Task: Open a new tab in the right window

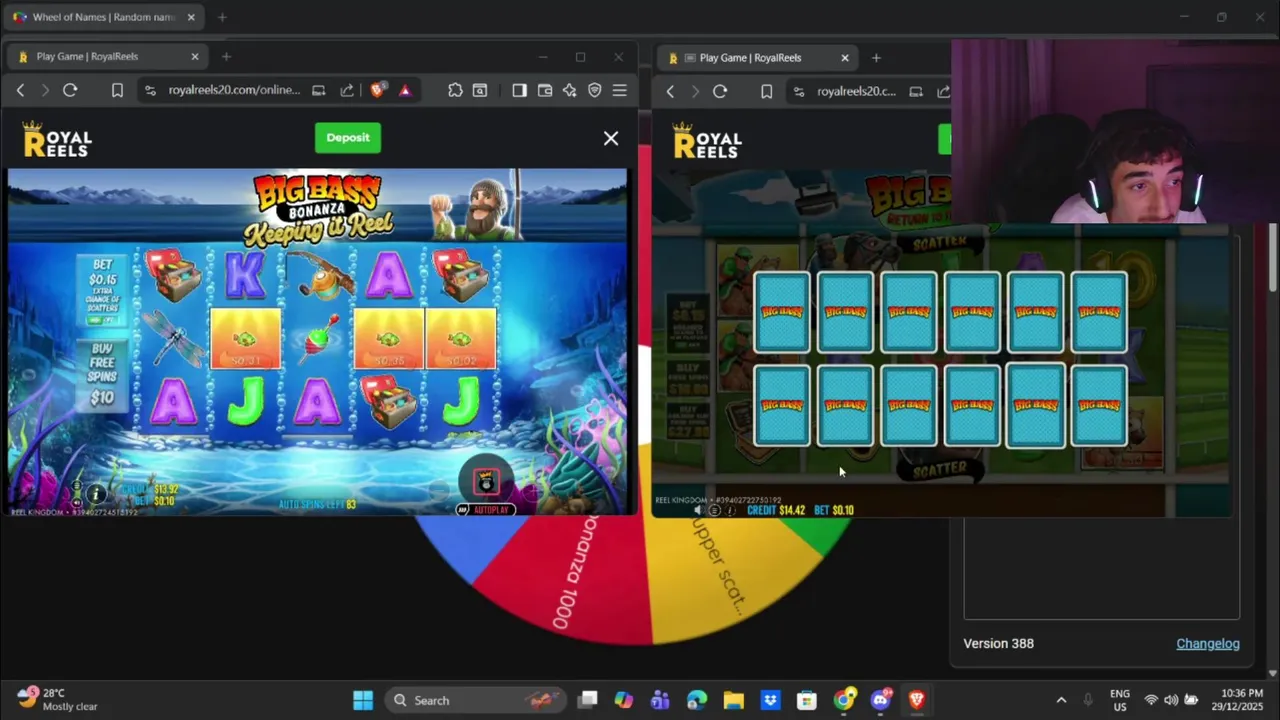Action: tap(876, 57)
